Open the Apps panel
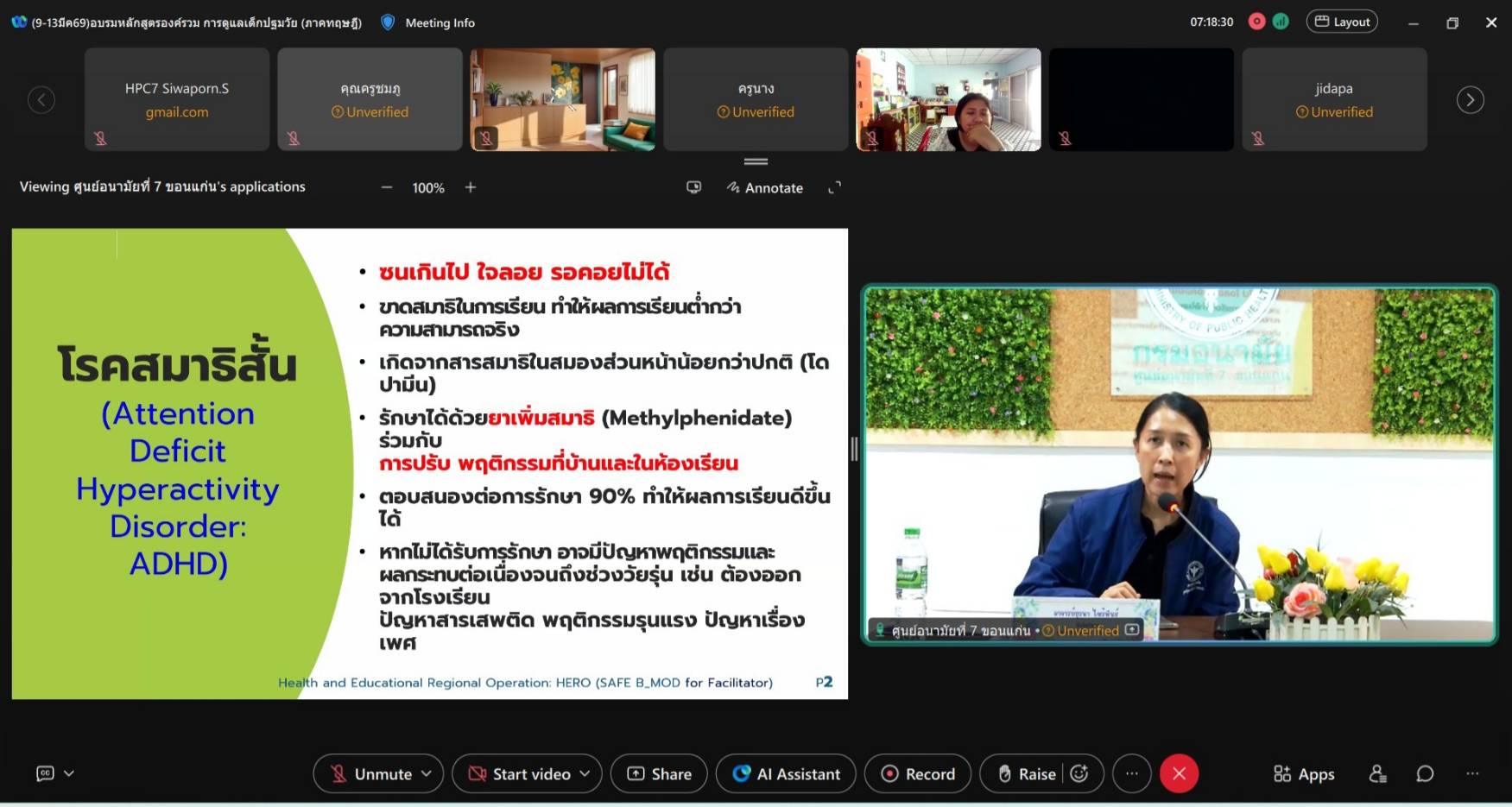Image resolution: width=1512 pixels, height=807 pixels. pos(1304,774)
